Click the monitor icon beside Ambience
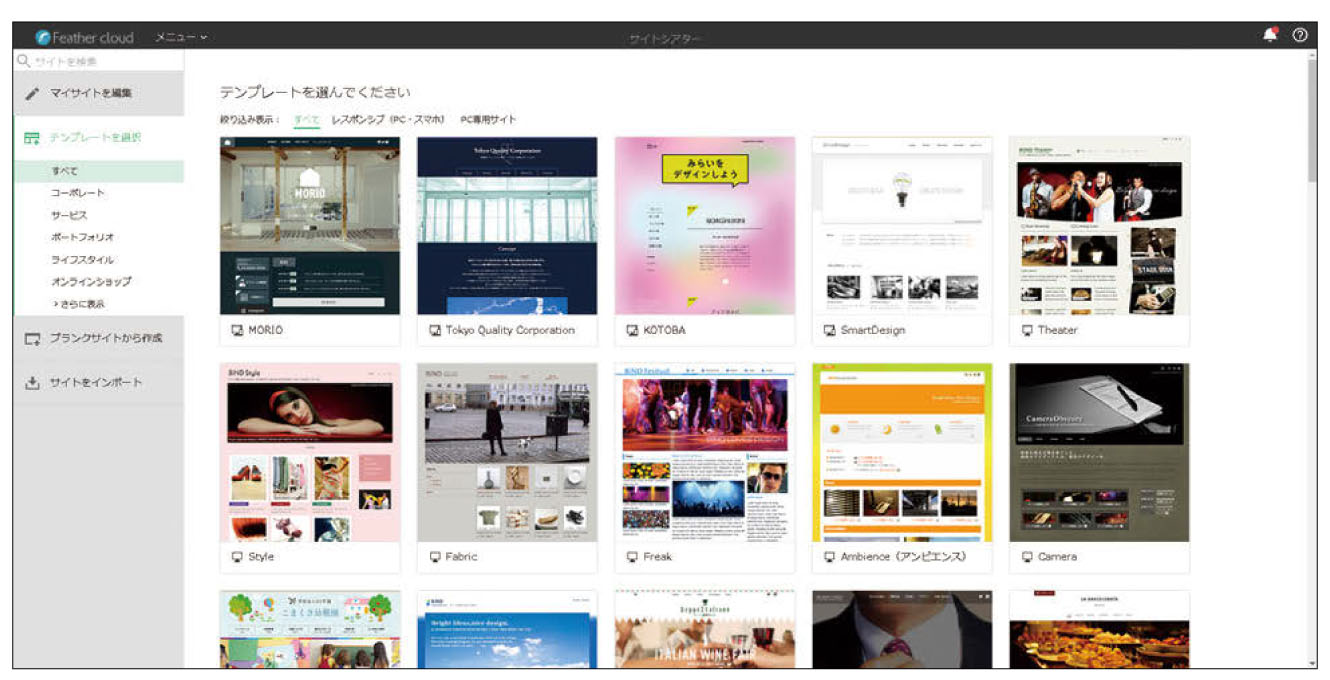The width and height of the screenshot is (1330, 680). 830,557
